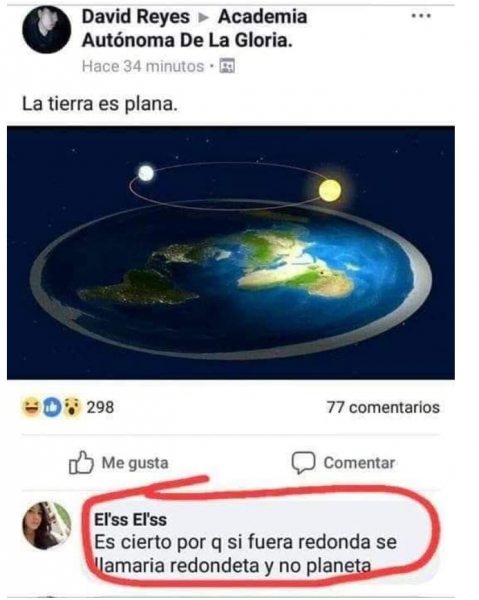Image resolution: width=479 pixels, height=600 pixels.
Task: Click the thumbs-up Me gusta icon
Action: [x=81, y=463]
